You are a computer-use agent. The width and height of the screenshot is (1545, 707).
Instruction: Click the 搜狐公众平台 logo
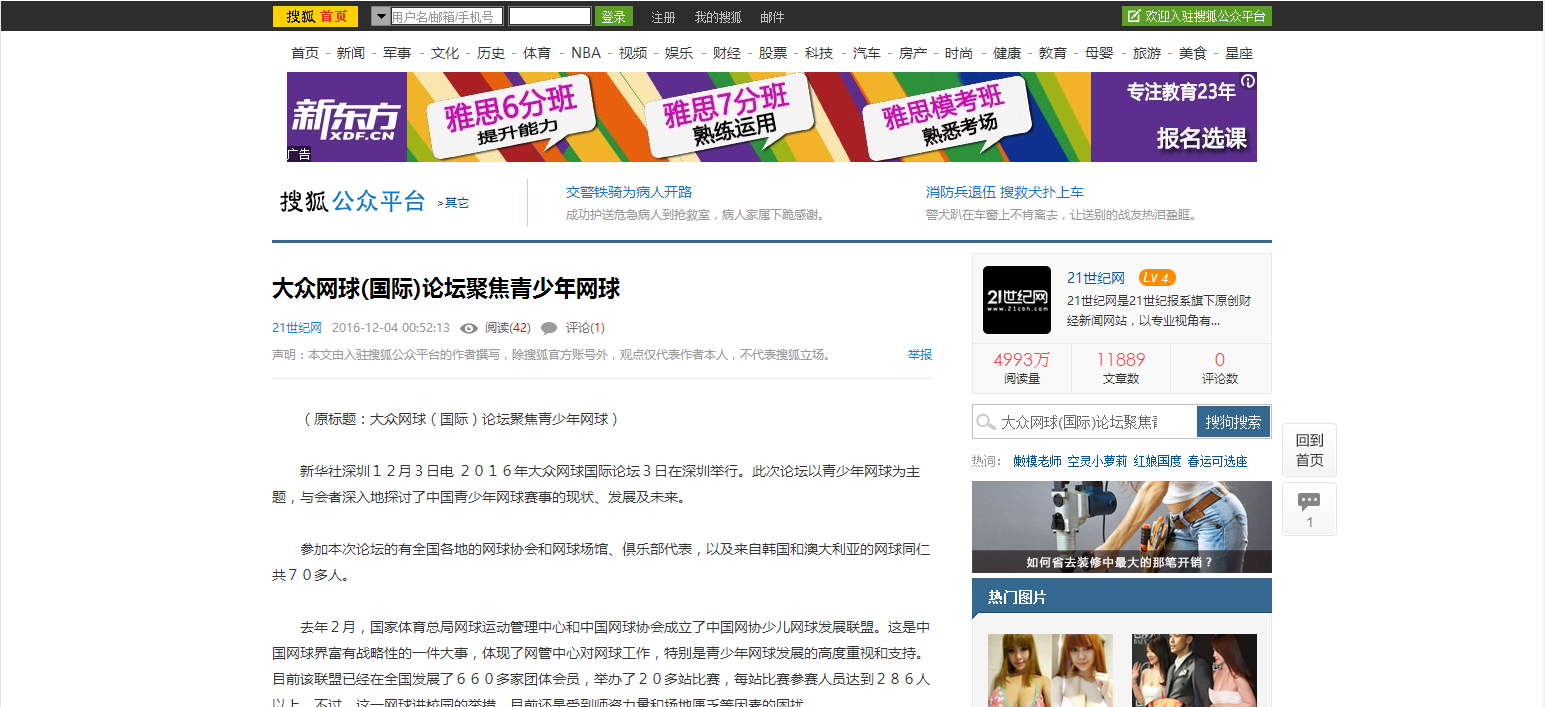[353, 201]
